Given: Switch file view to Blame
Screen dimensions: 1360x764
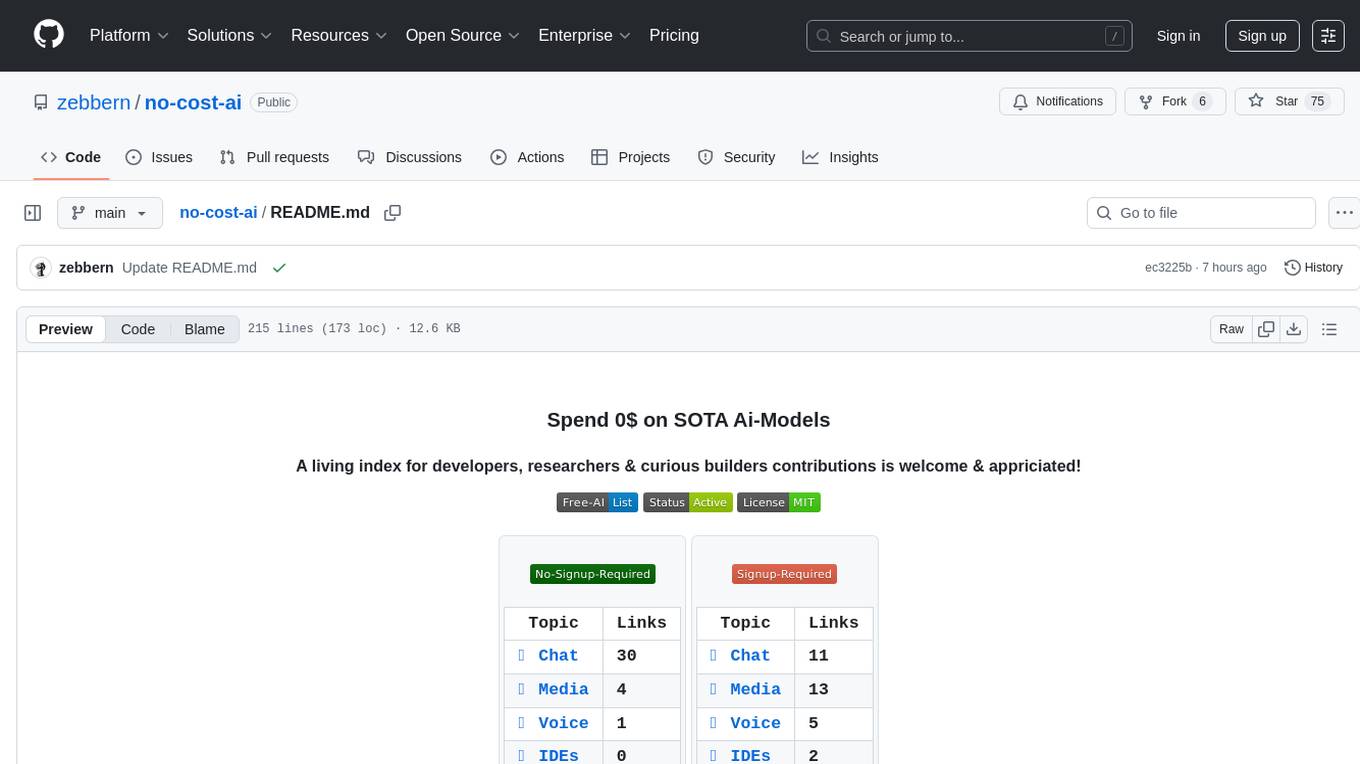Looking at the screenshot, I should tap(205, 329).
